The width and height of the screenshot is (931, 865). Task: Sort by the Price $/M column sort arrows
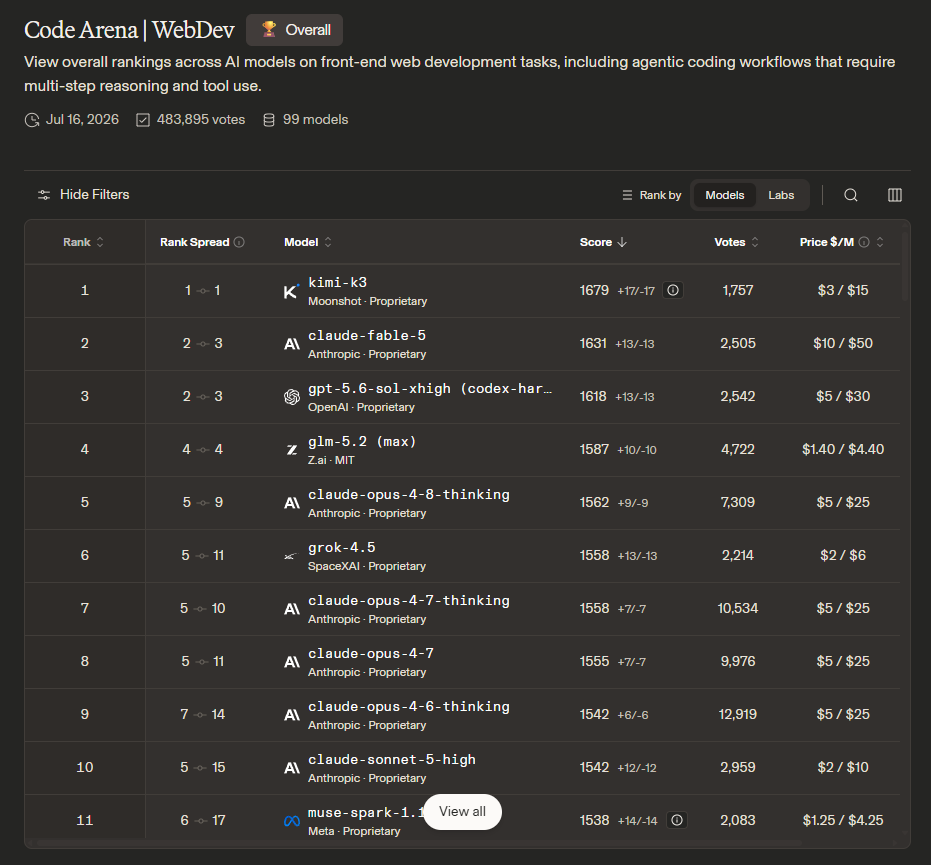coord(880,242)
